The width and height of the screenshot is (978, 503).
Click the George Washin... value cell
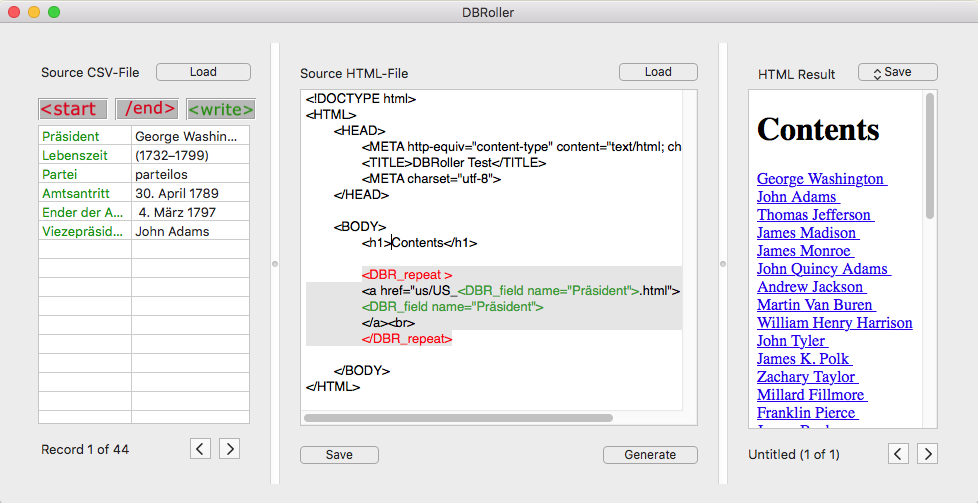pyautogui.click(x=190, y=136)
